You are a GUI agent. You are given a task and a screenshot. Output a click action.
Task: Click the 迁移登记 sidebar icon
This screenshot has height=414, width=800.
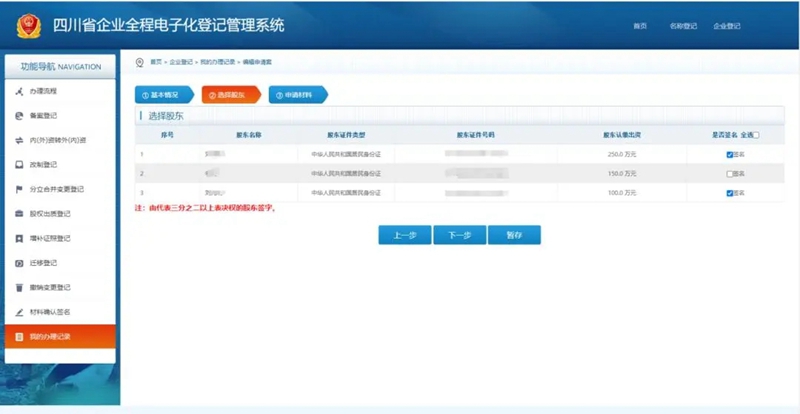tap(19, 263)
